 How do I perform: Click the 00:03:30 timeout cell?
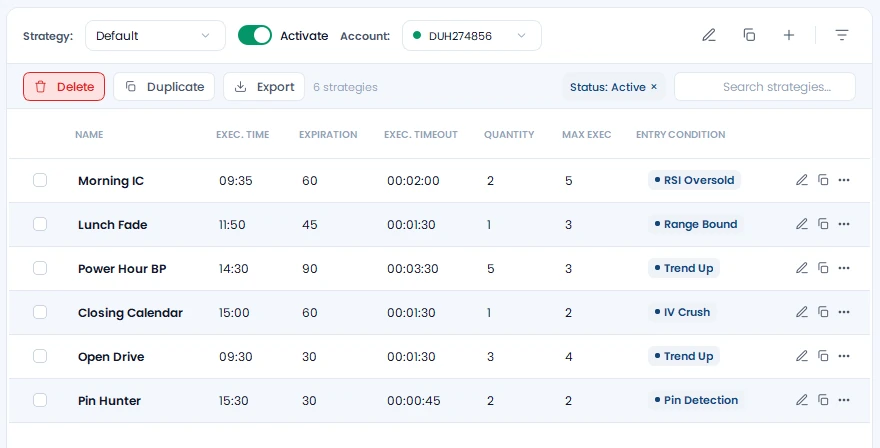[x=412, y=268]
